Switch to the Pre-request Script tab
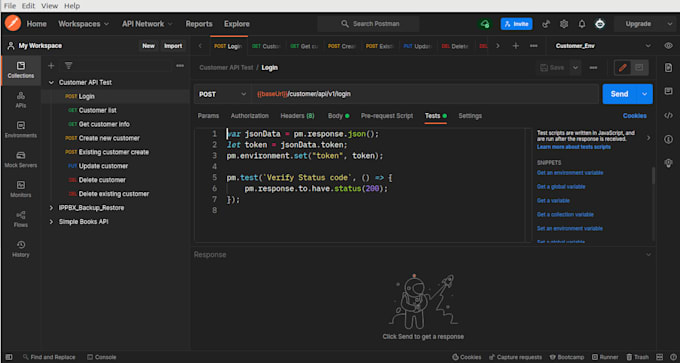The height and width of the screenshot is (363, 680). (x=387, y=116)
